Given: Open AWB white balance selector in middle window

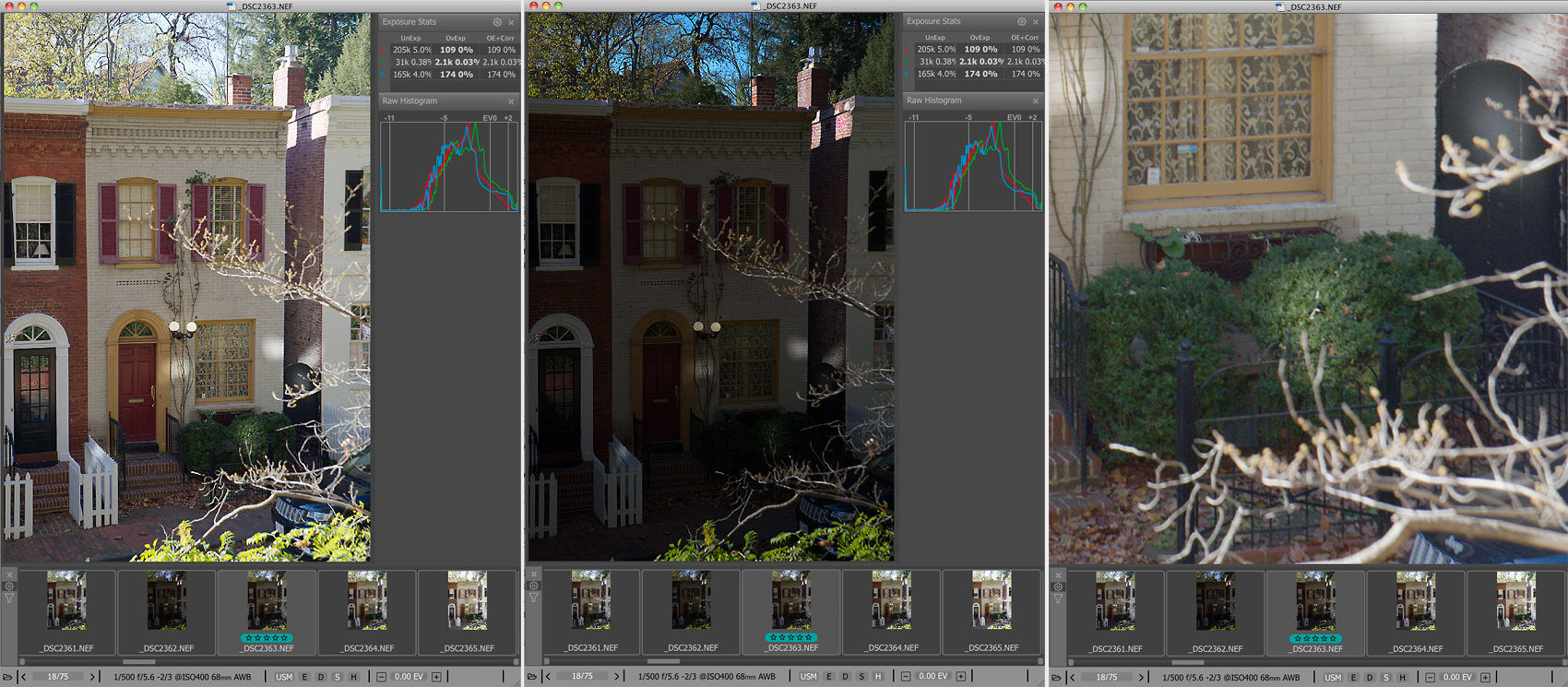Looking at the screenshot, I should [x=766, y=677].
